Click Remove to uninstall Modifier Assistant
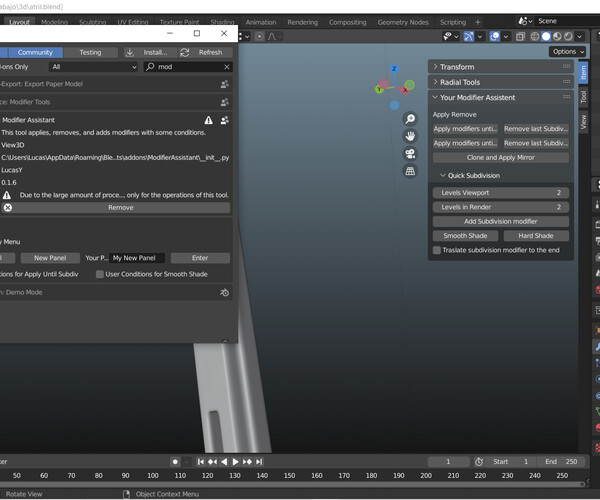Image resolution: width=600 pixels, height=500 pixels. 121,208
